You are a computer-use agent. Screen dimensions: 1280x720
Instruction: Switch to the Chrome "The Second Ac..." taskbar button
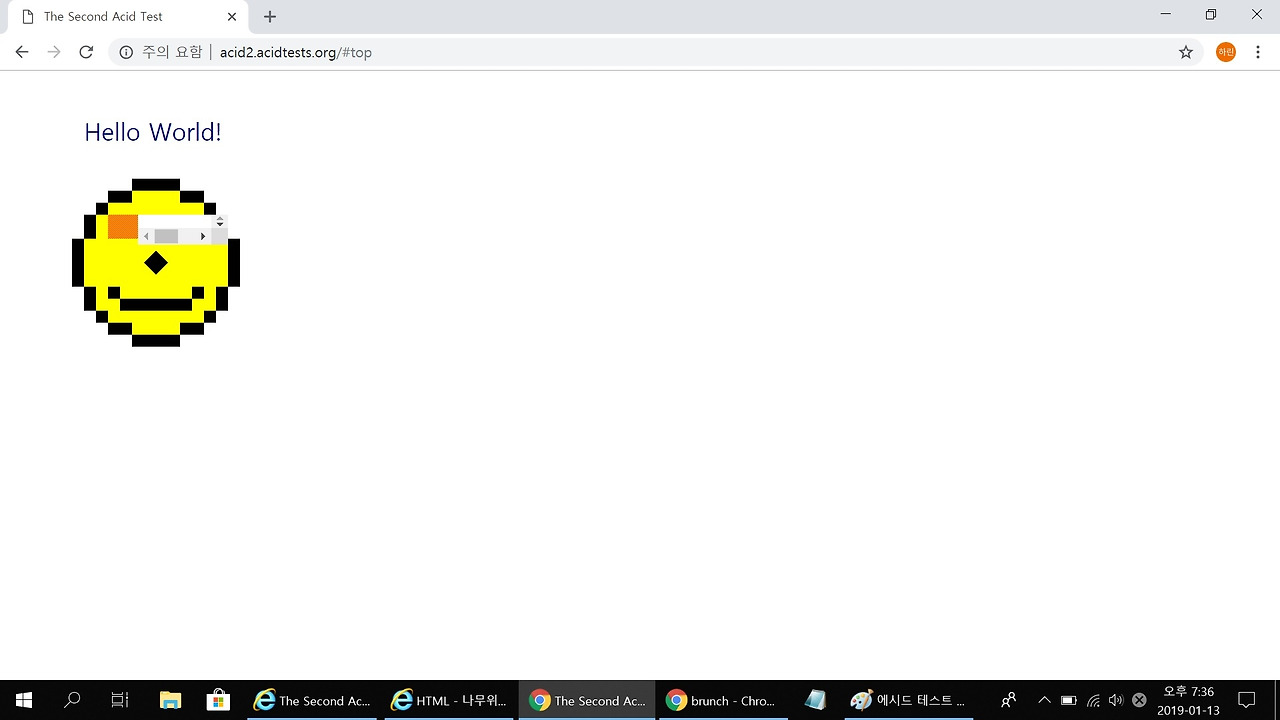(587, 700)
